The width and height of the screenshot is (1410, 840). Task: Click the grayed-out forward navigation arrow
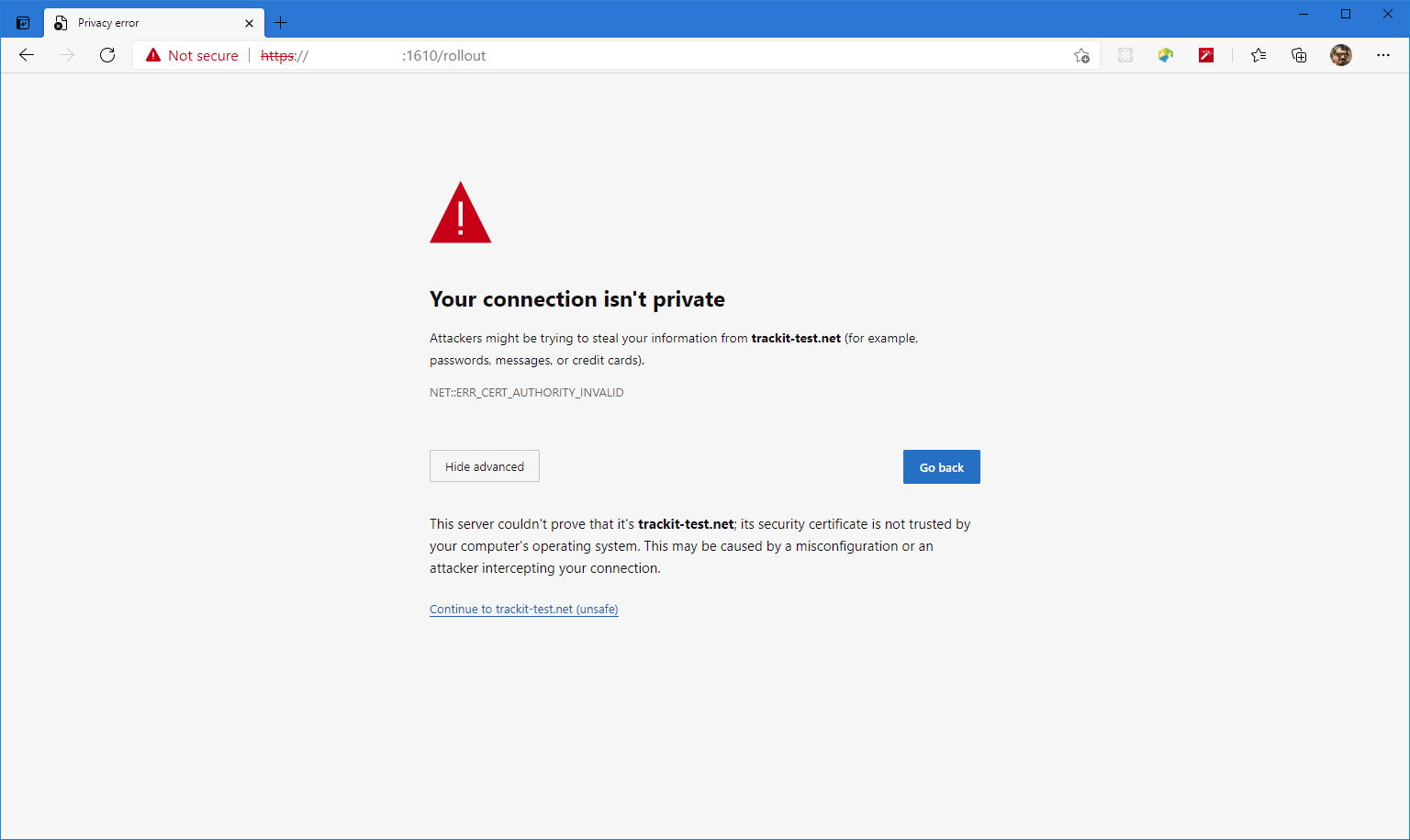(67, 55)
